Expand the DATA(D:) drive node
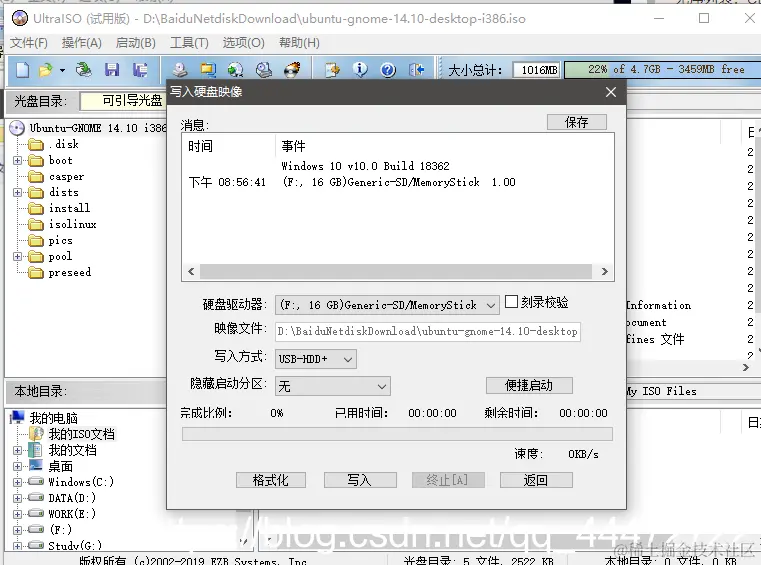 coord(17,498)
